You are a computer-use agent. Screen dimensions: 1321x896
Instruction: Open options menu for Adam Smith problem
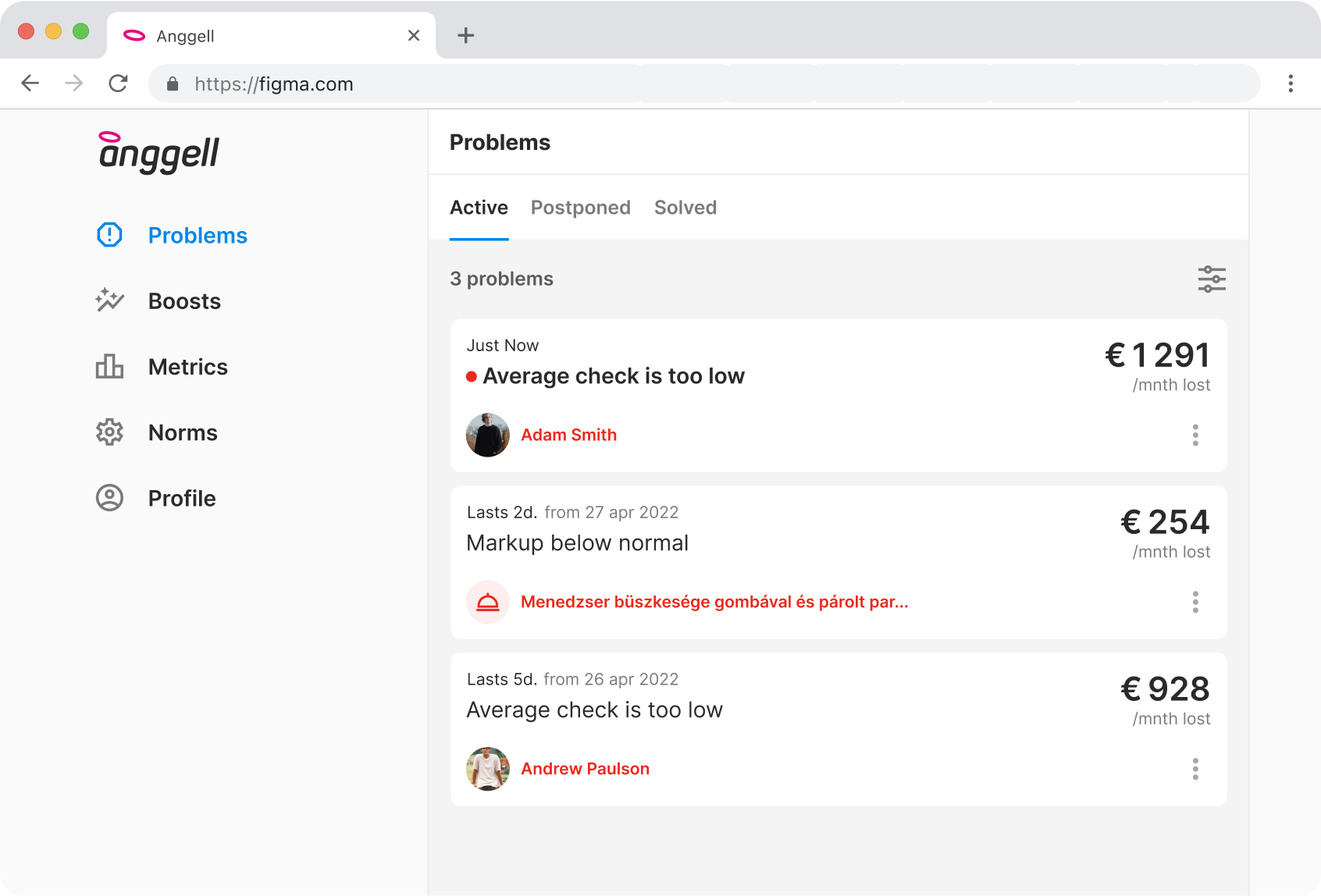point(1195,435)
